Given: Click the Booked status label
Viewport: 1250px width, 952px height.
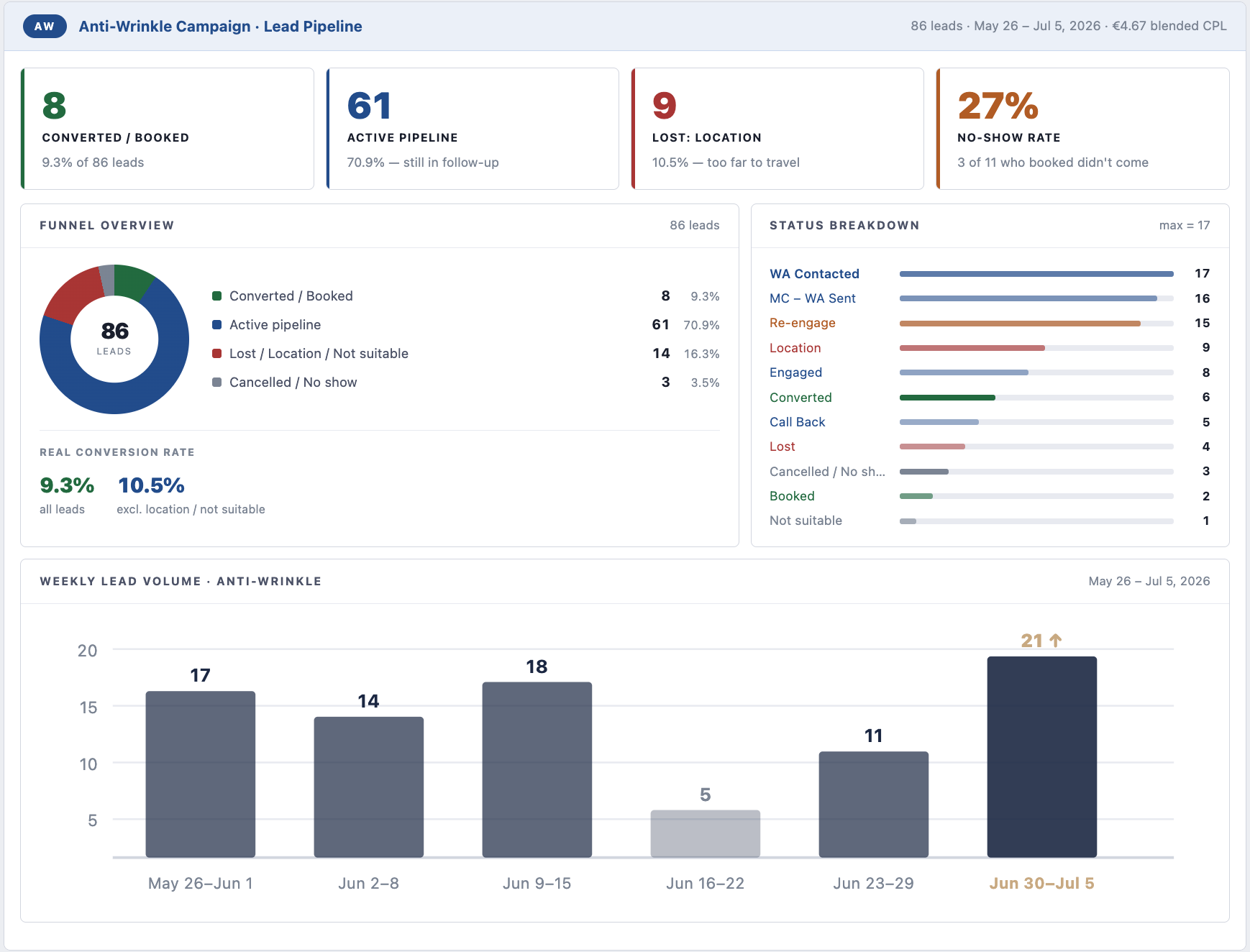Looking at the screenshot, I should [792, 496].
